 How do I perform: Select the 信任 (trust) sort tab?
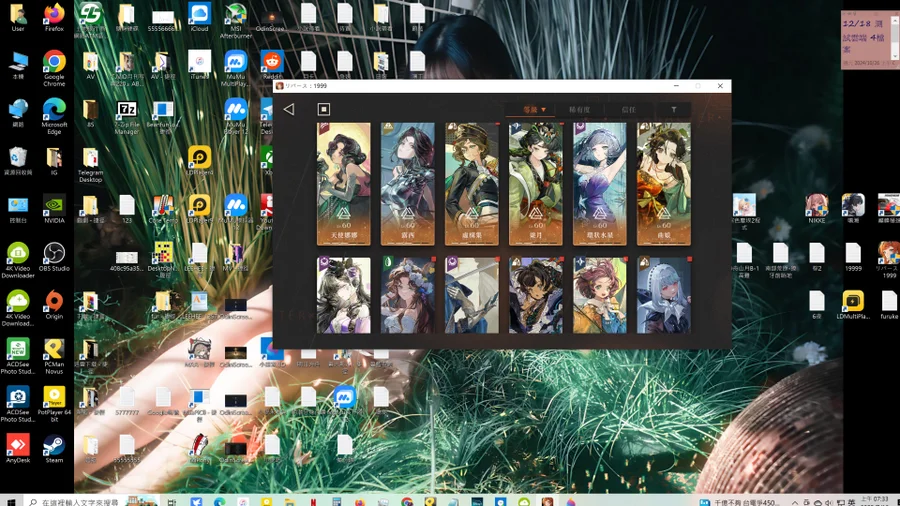point(629,110)
